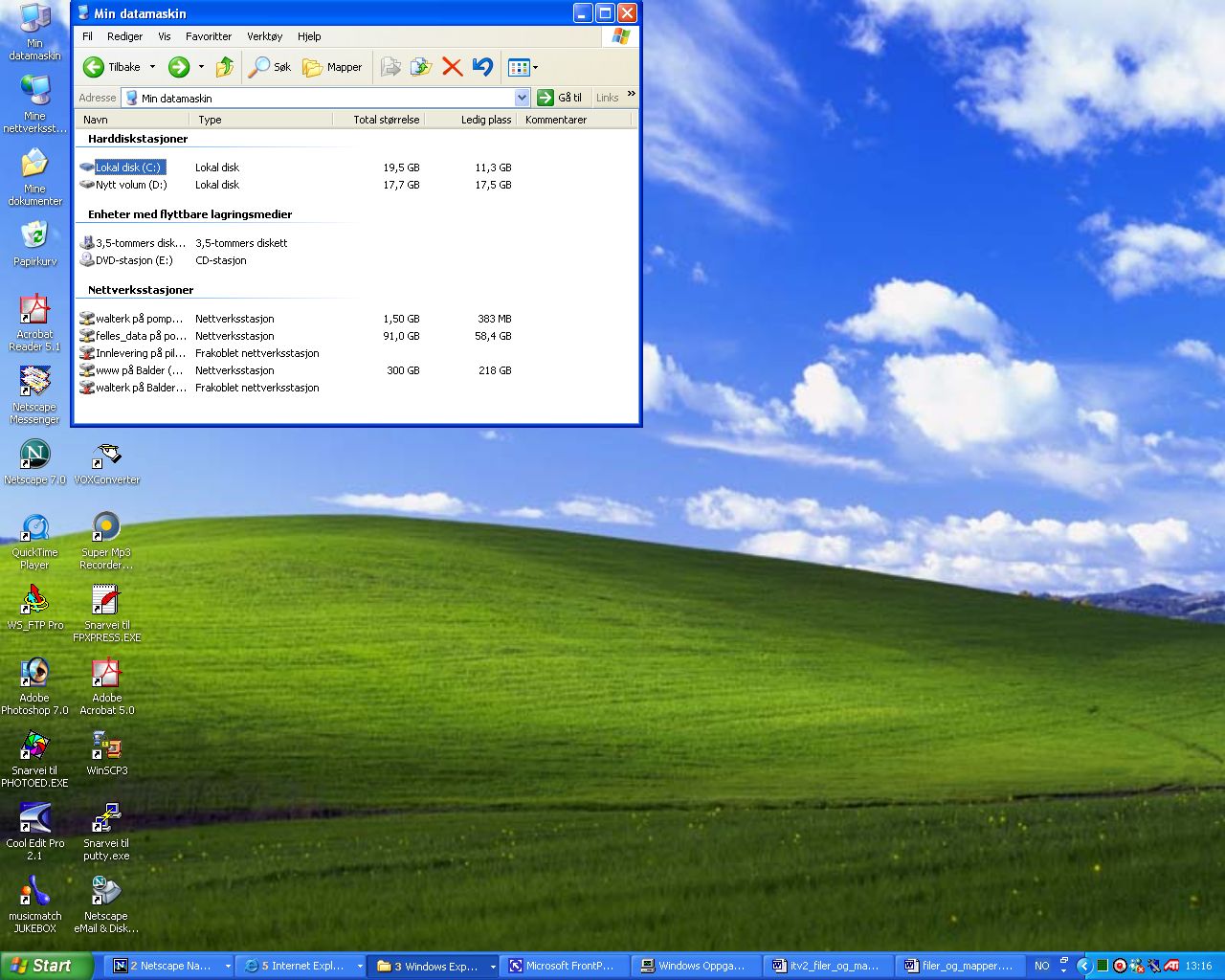The width and height of the screenshot is (1225, 980).
Task: Sort by Ledig plass column header
Action: point(471,120)
